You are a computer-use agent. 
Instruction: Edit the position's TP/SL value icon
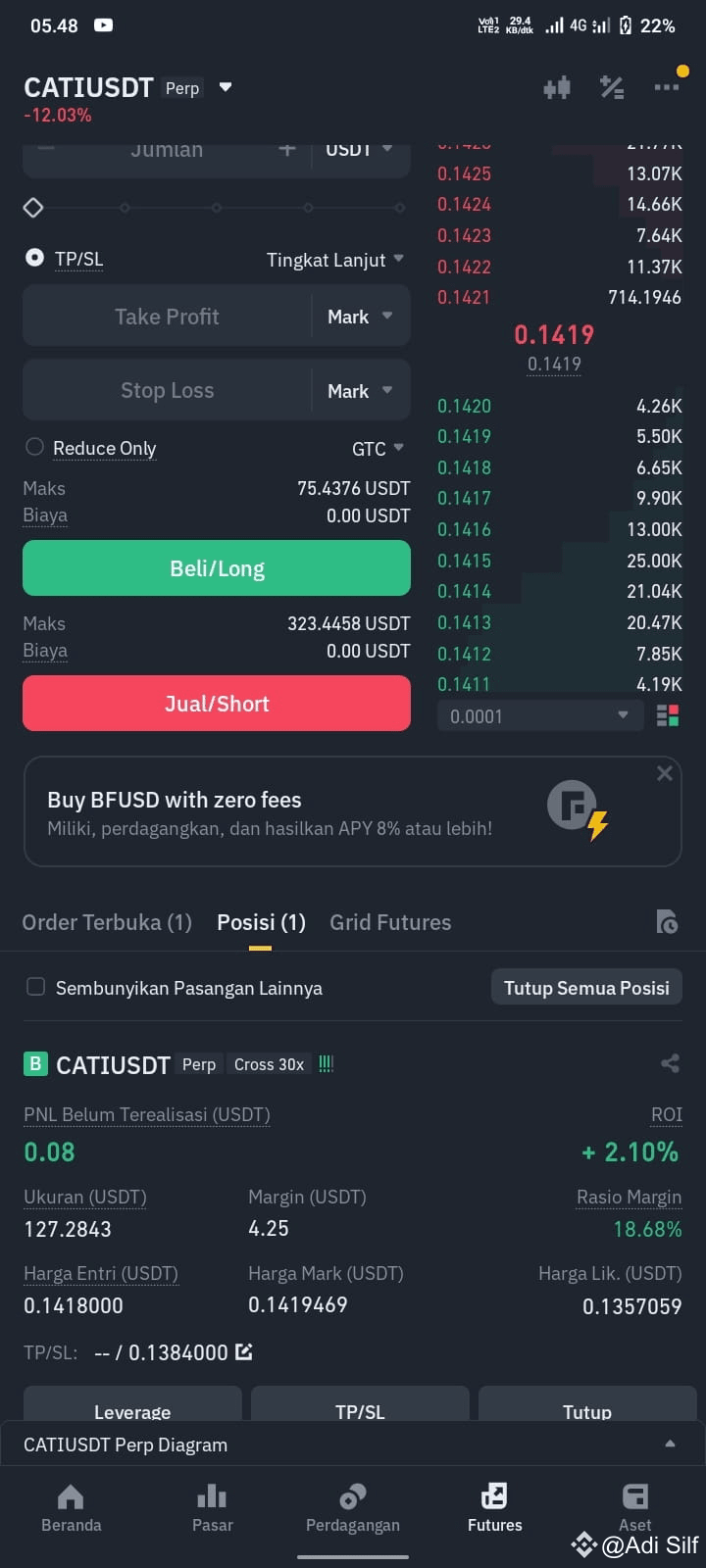[244, 1351]
